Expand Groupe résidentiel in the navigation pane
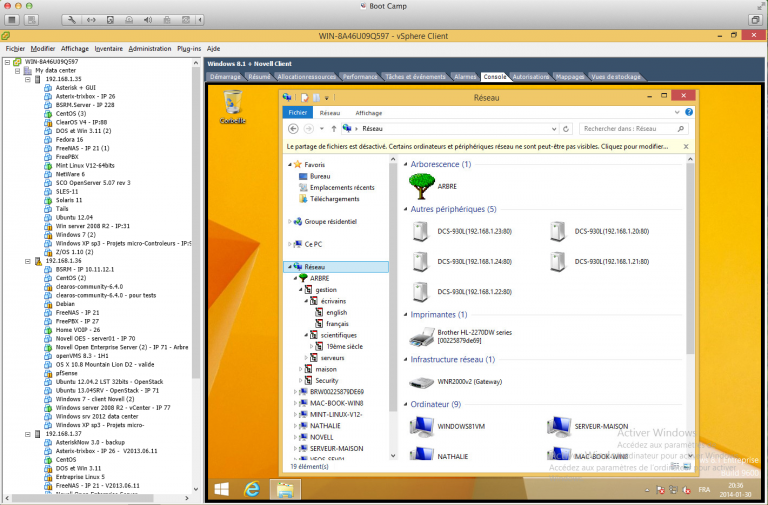 (x=289, y=221)
